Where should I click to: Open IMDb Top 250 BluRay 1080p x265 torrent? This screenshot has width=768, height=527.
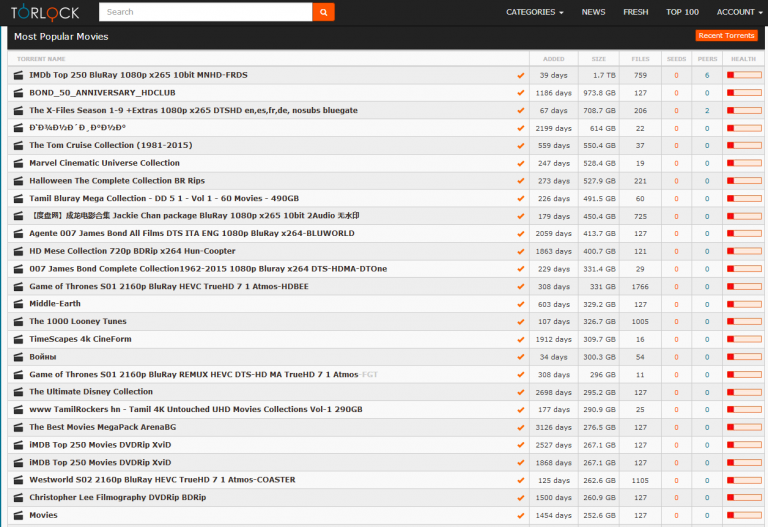click(x=138, y=75)
